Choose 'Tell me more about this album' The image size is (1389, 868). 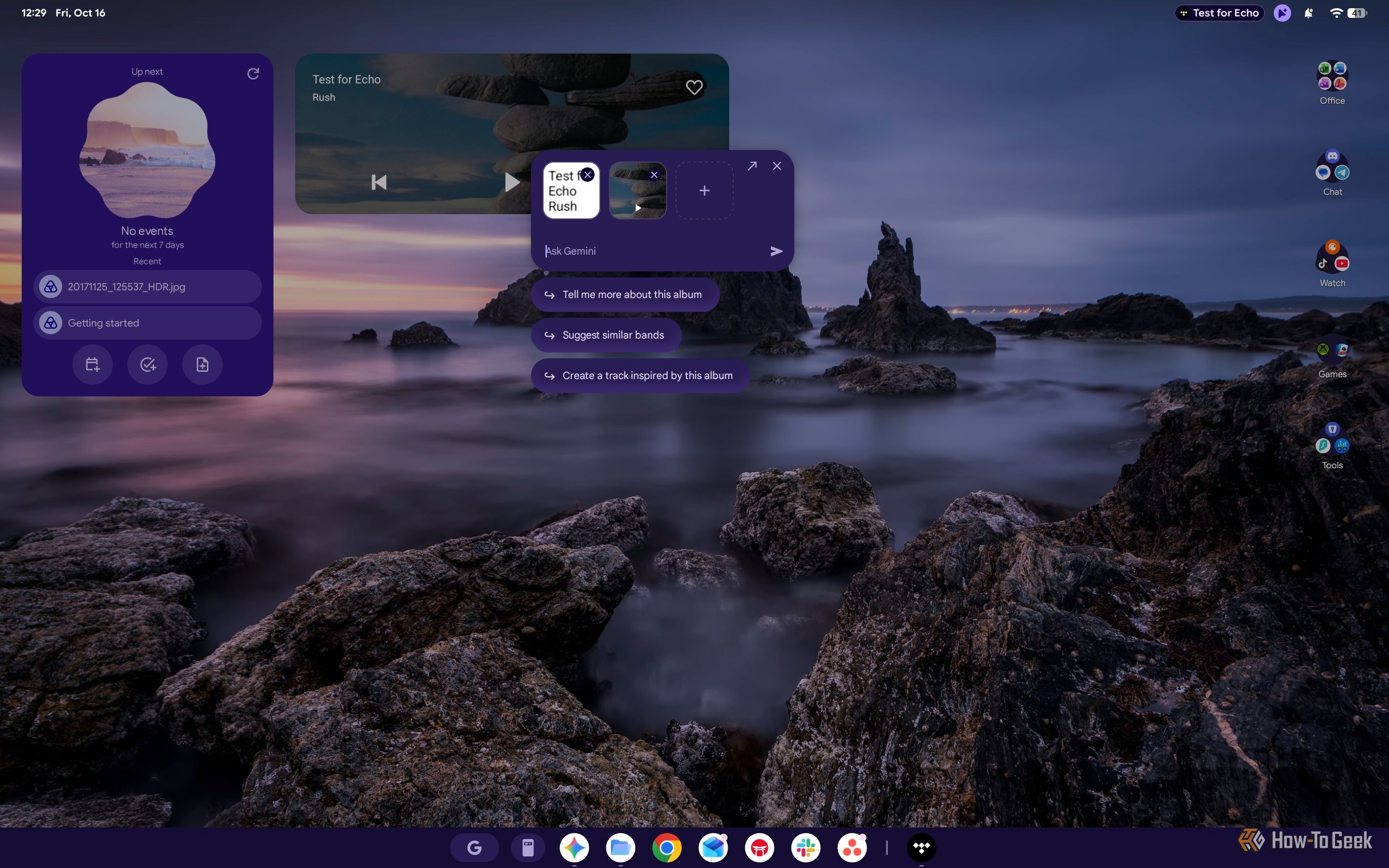[x=625, y=295]
